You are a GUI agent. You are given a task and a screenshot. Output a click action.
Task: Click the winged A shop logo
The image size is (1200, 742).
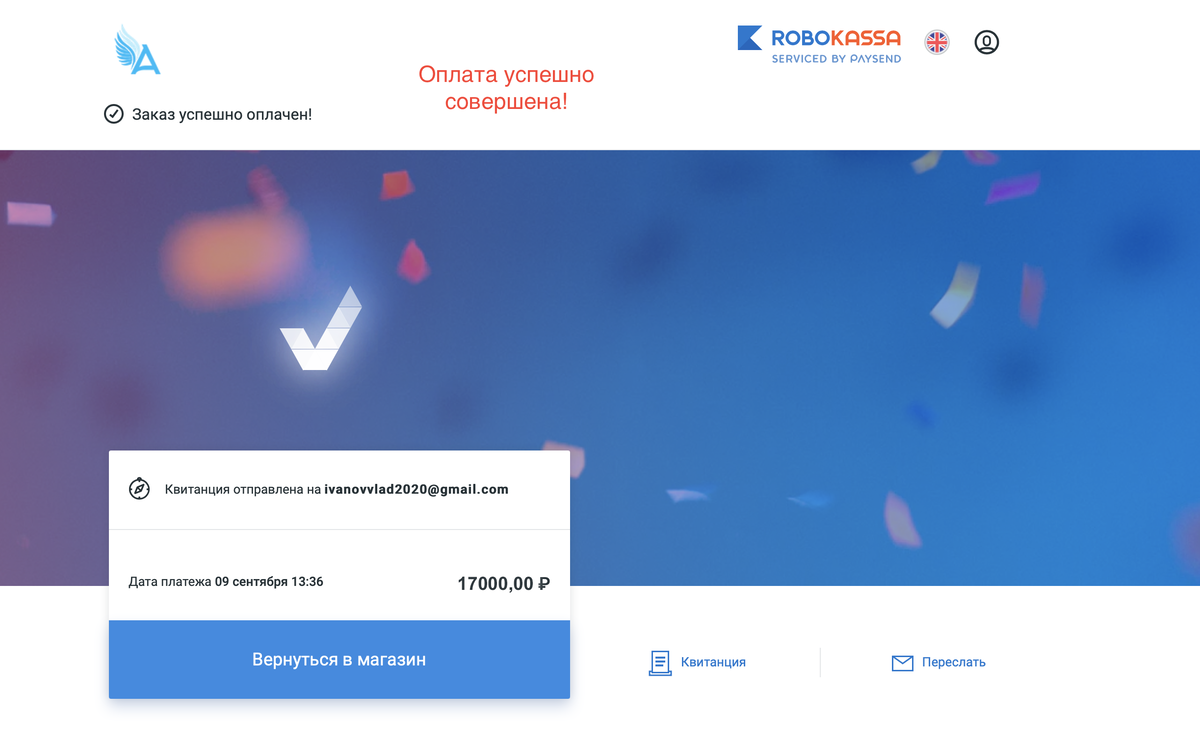pos(137,50)
